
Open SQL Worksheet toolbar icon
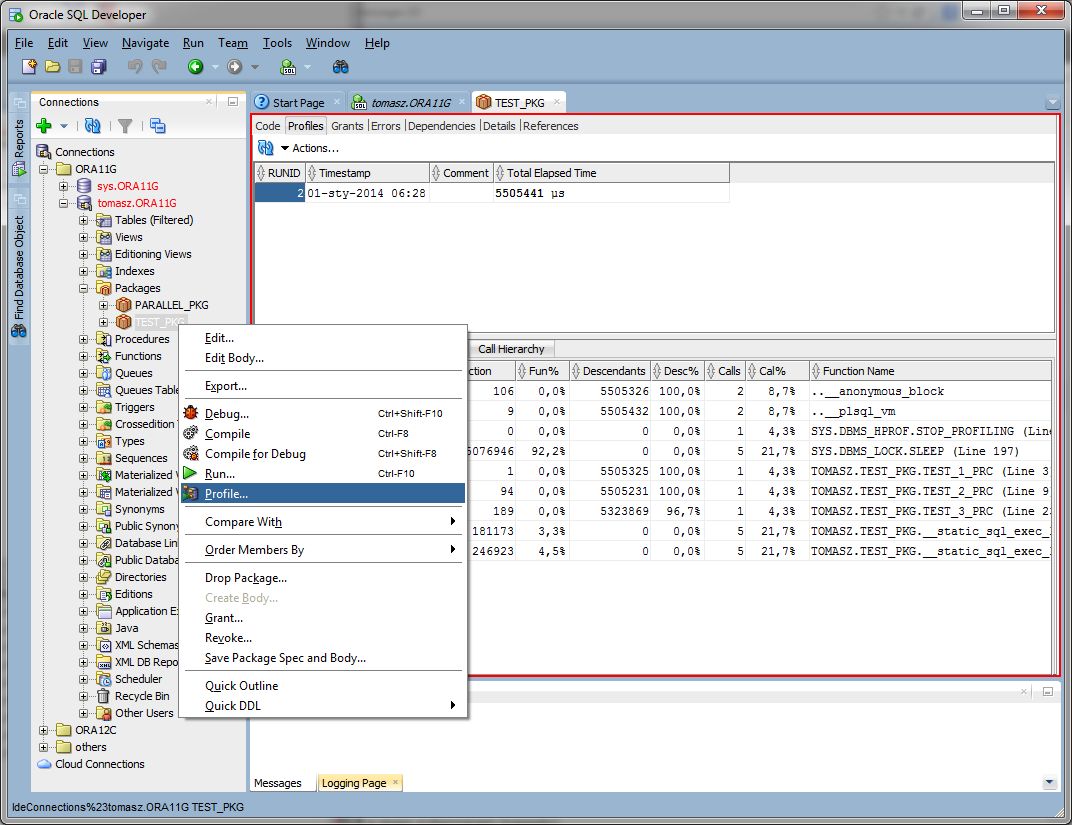point(288,66)
